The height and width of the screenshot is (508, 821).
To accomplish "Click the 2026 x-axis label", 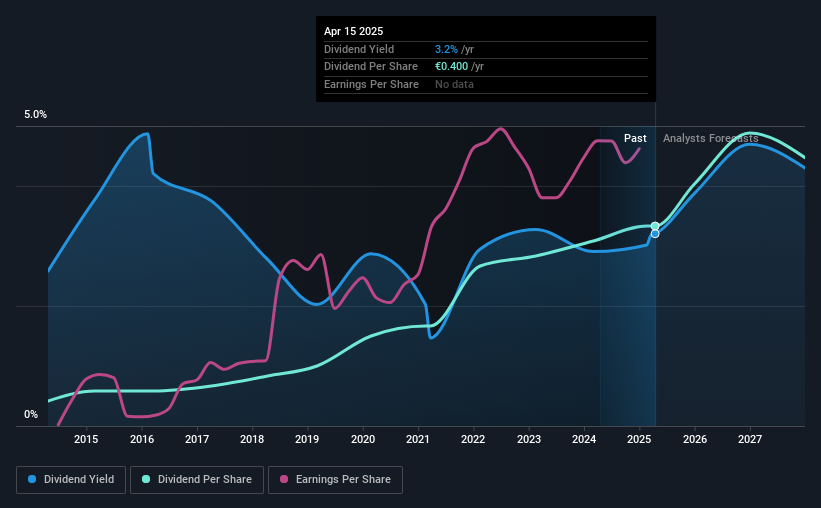I will [x=695, y=439].
